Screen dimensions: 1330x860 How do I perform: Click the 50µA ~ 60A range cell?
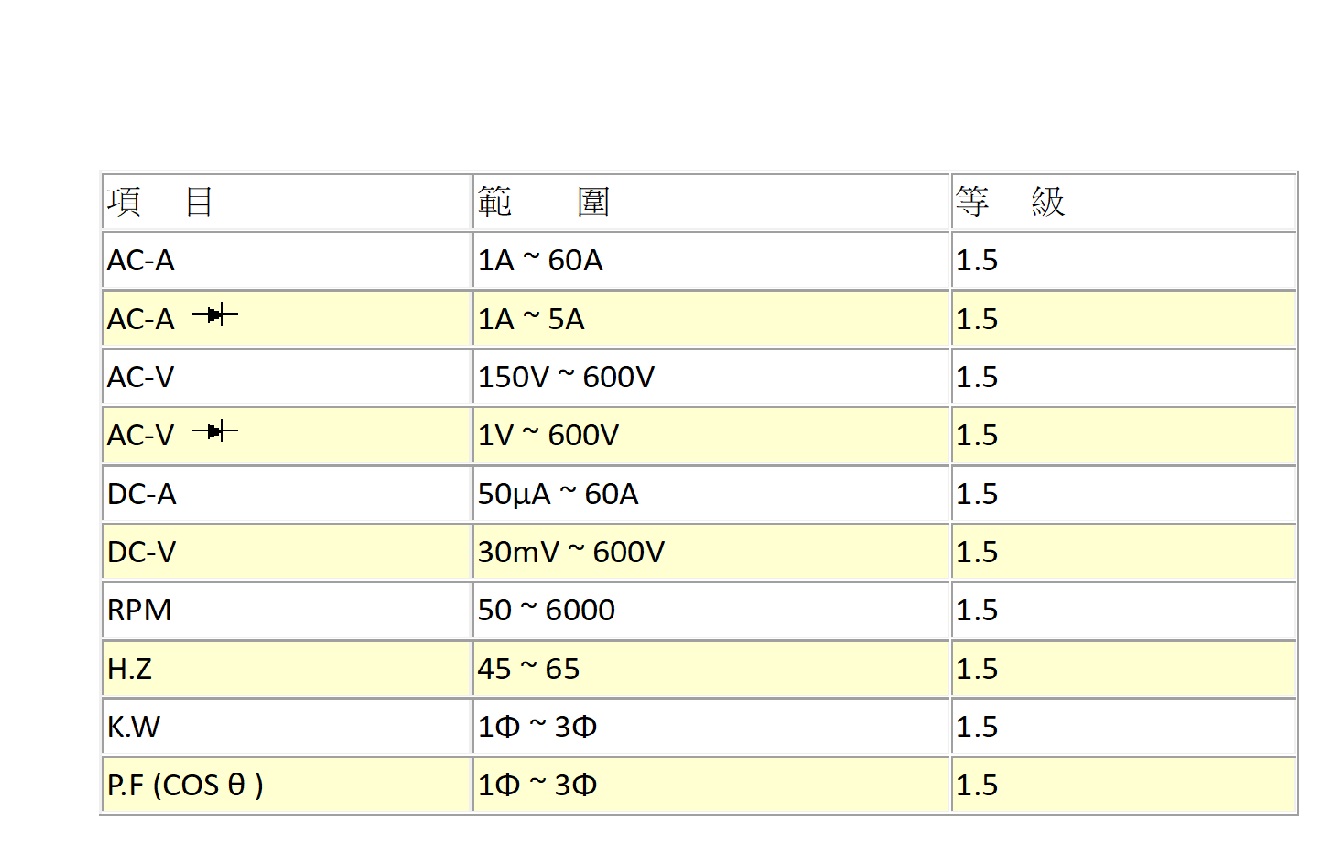click(x=558, y=494)
